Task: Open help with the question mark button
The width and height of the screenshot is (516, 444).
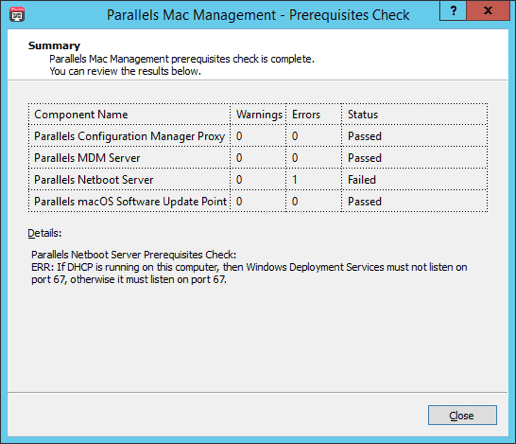Action: (x=453, y=11)
